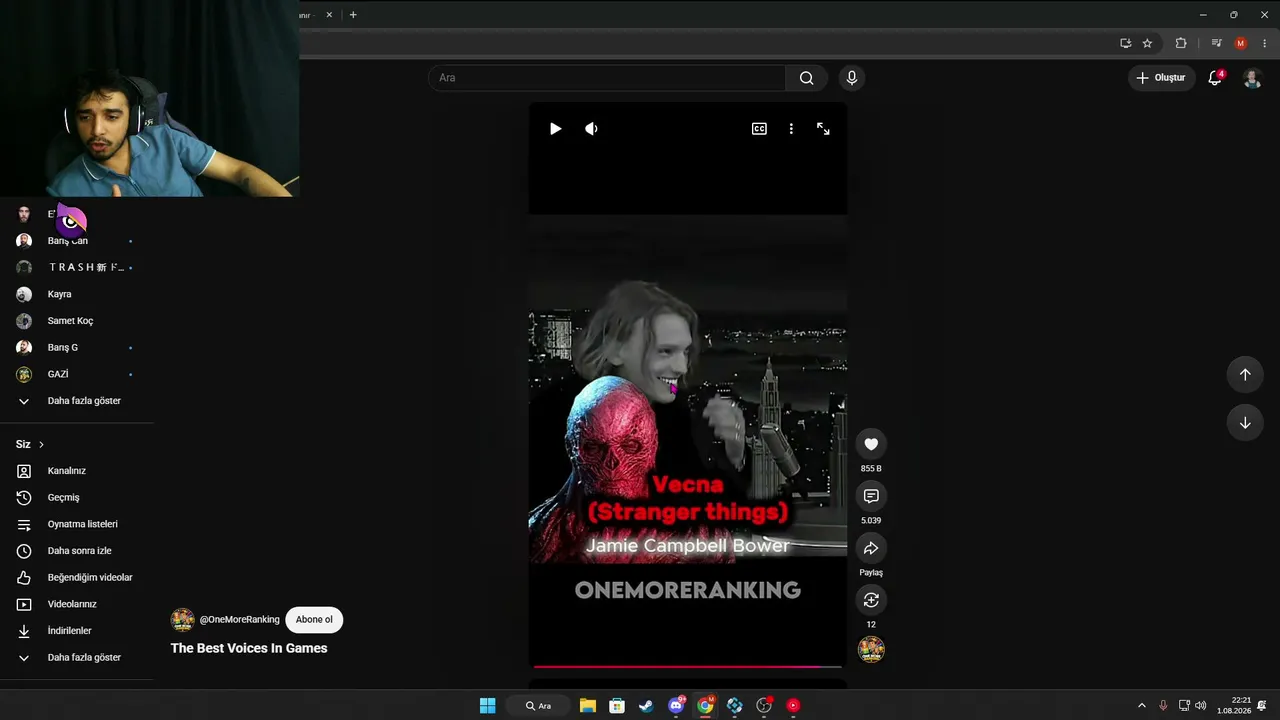Open Microsoft Store from the taskbar
This screenshot has width=1280, height=720.
pos(617,706)
